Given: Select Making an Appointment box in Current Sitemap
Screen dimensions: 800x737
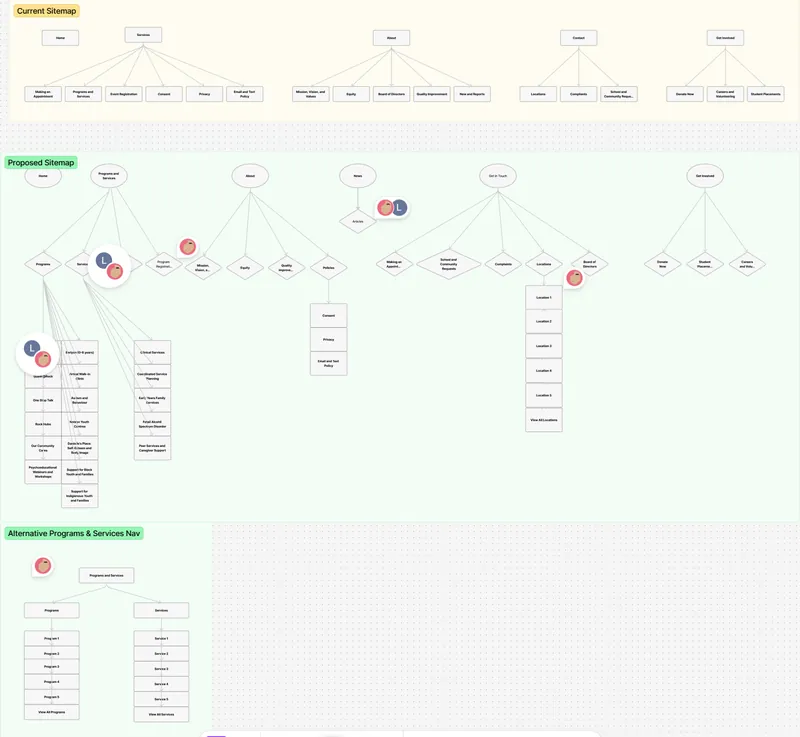Looking at the screenshot, I should coord(43,94).
